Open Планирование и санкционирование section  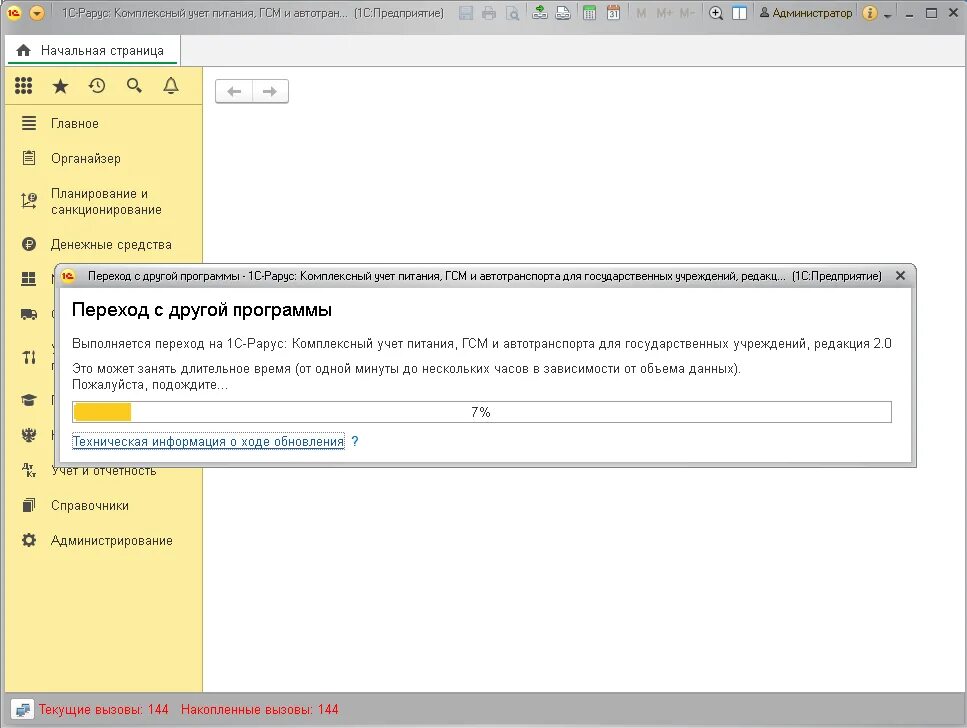pyautogui.click(x=104, y=201)
